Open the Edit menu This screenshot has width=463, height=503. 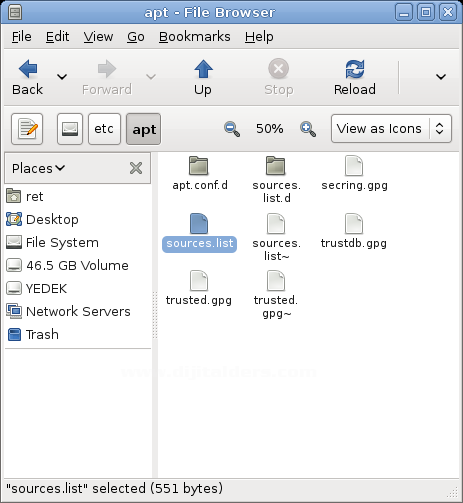click(58, 37)
